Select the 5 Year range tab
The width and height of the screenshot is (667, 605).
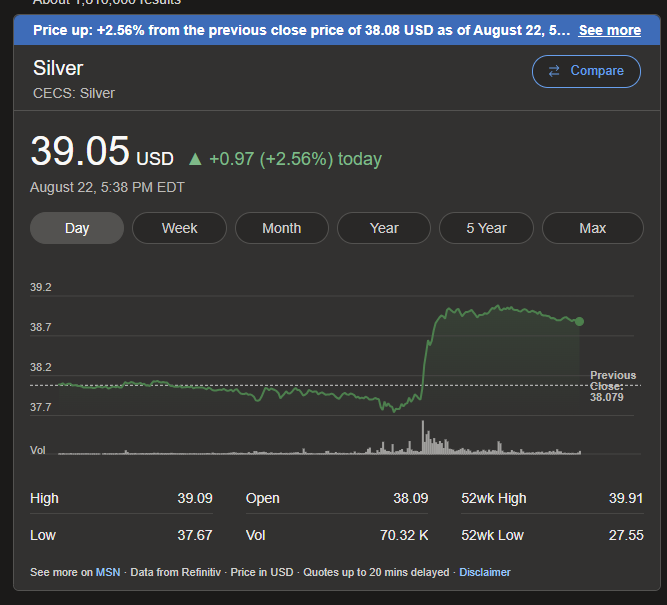click(486, 228)
